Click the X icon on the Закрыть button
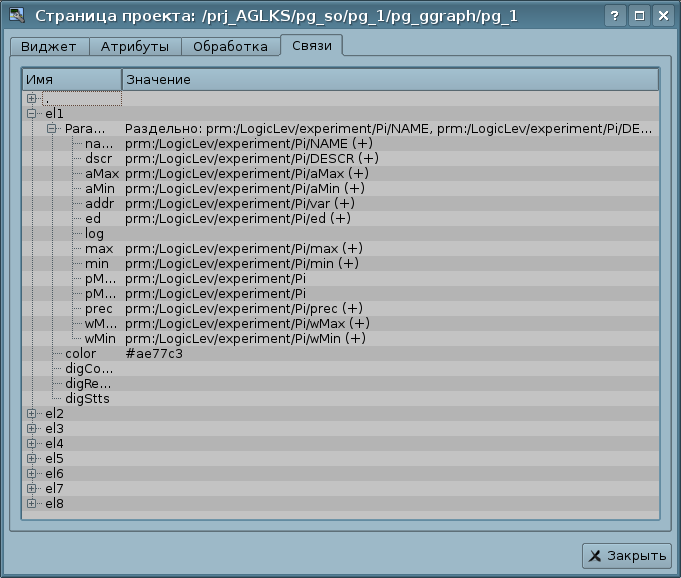The height and width of the screenshot is (578, 681). (596, 556)
